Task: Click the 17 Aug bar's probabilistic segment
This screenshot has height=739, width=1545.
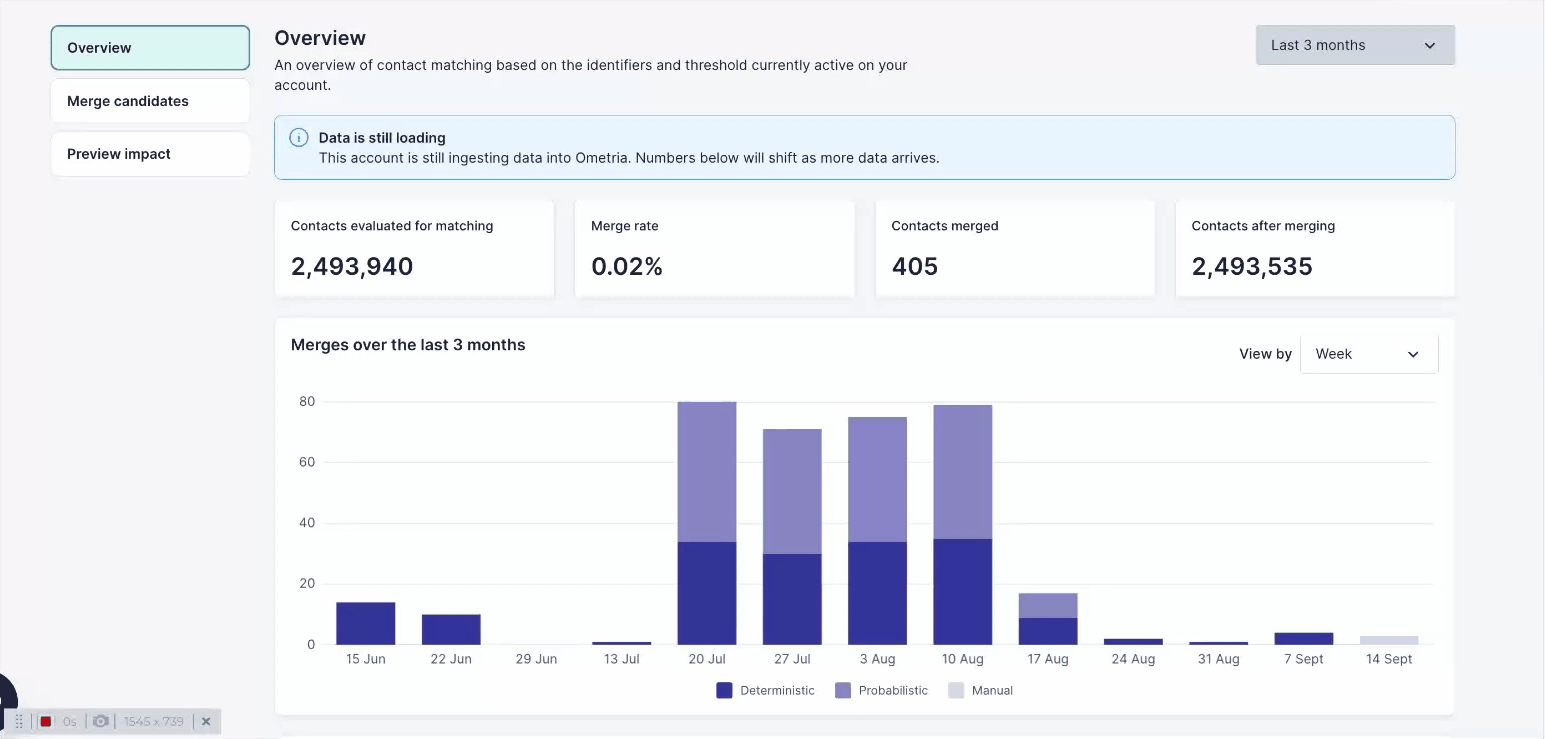Action: [x=1048, y=605]
